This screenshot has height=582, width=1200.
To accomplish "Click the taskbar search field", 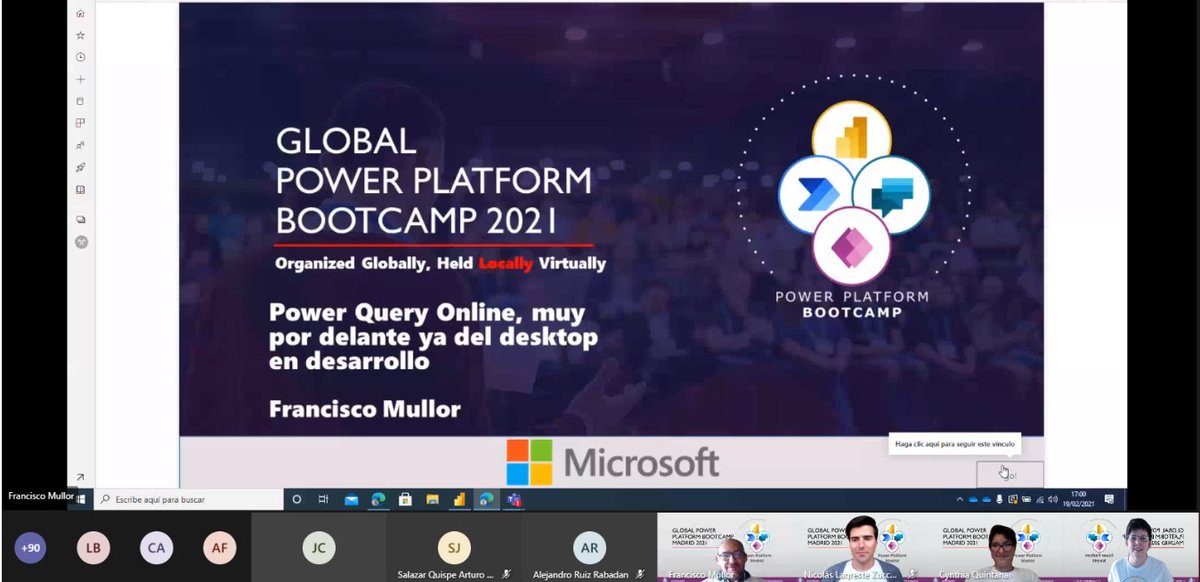I will (189, 498).
